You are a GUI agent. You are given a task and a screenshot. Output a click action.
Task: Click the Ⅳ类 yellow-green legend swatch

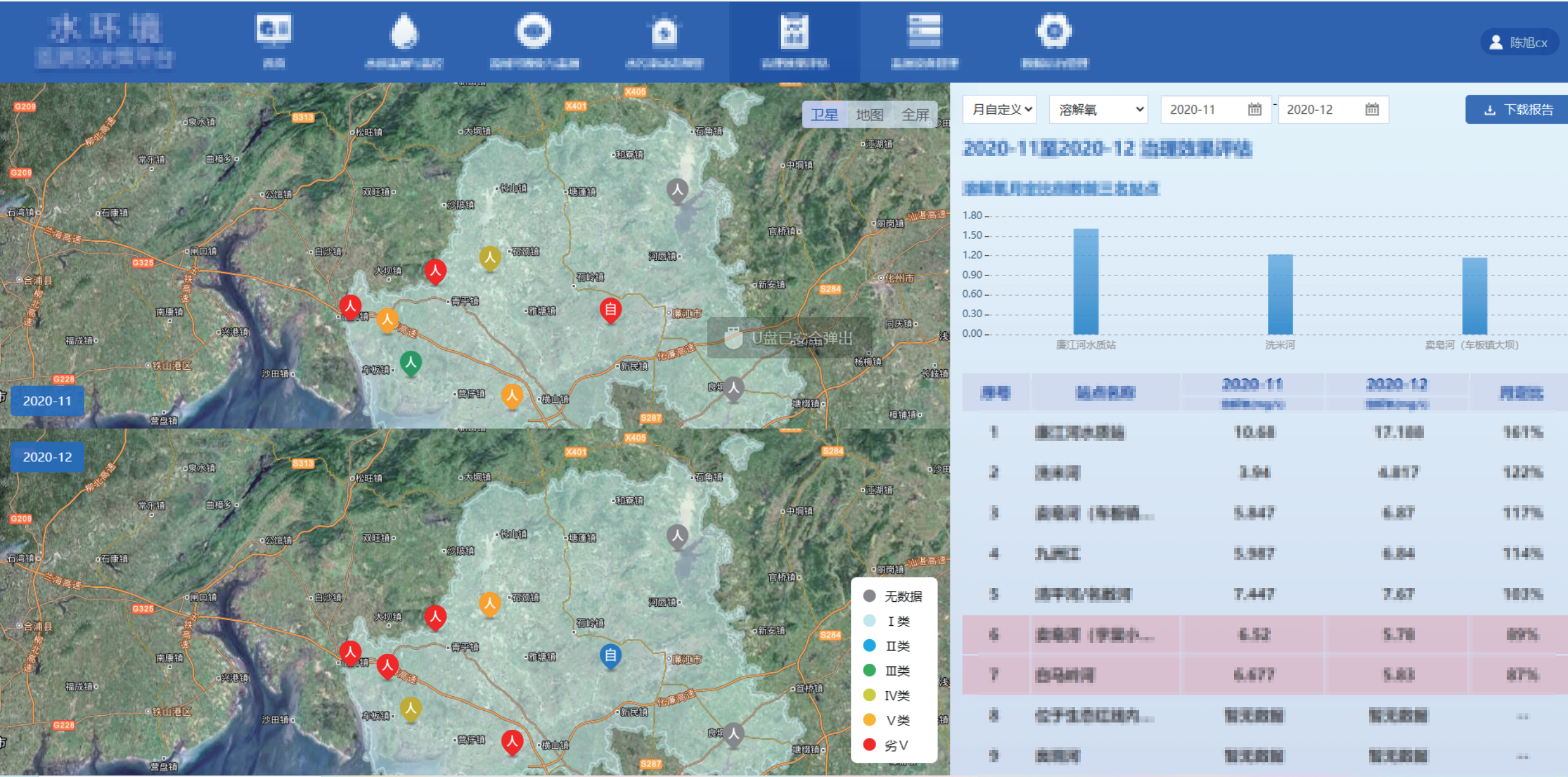pos(869,695)
